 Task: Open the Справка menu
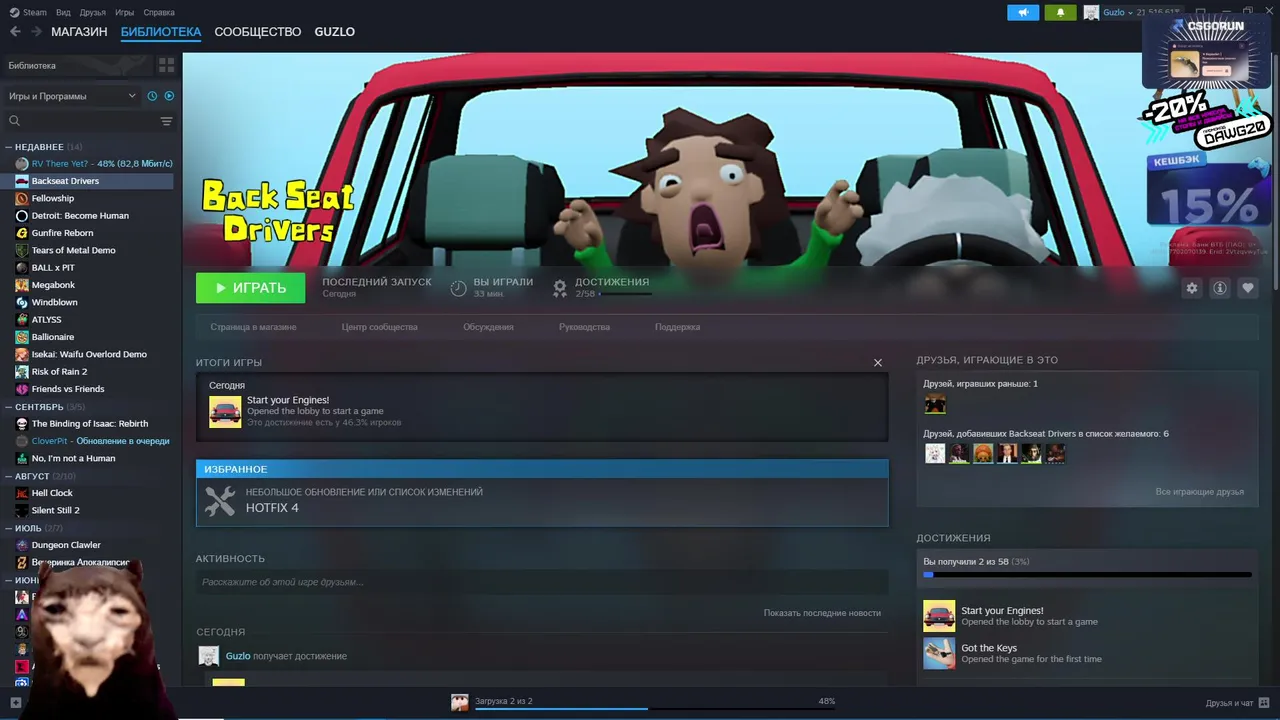(x=159, y=12)
